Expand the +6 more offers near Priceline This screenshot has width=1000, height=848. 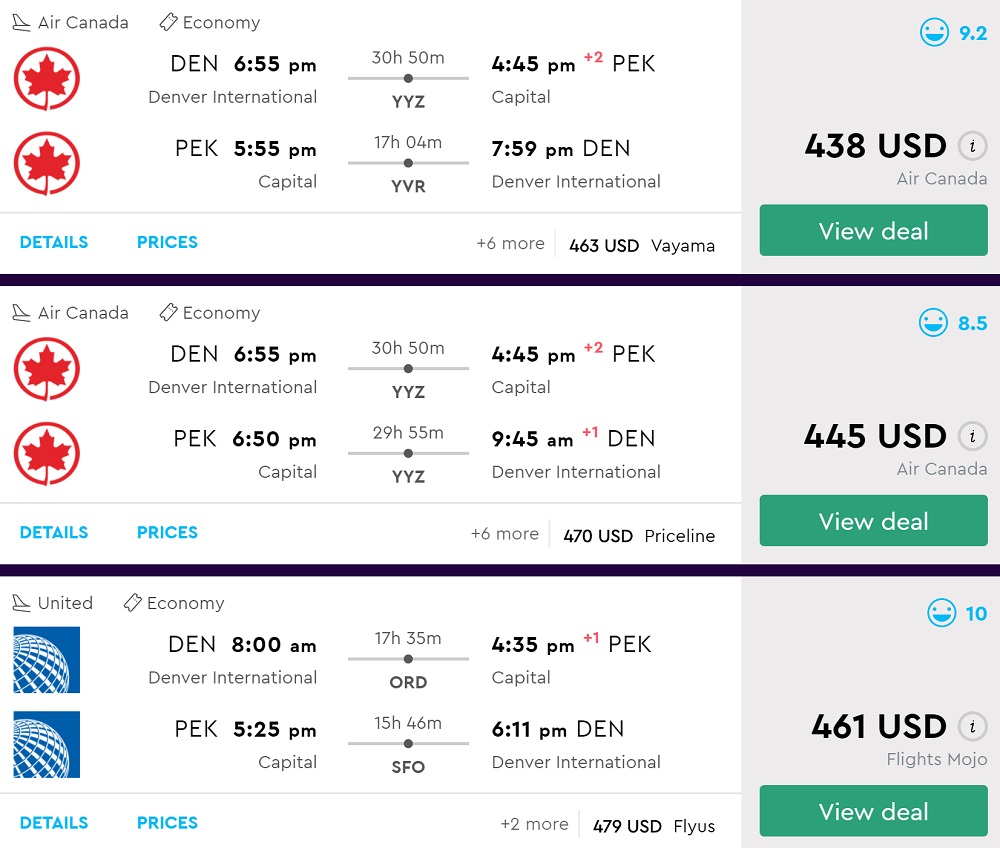[504, 534]
